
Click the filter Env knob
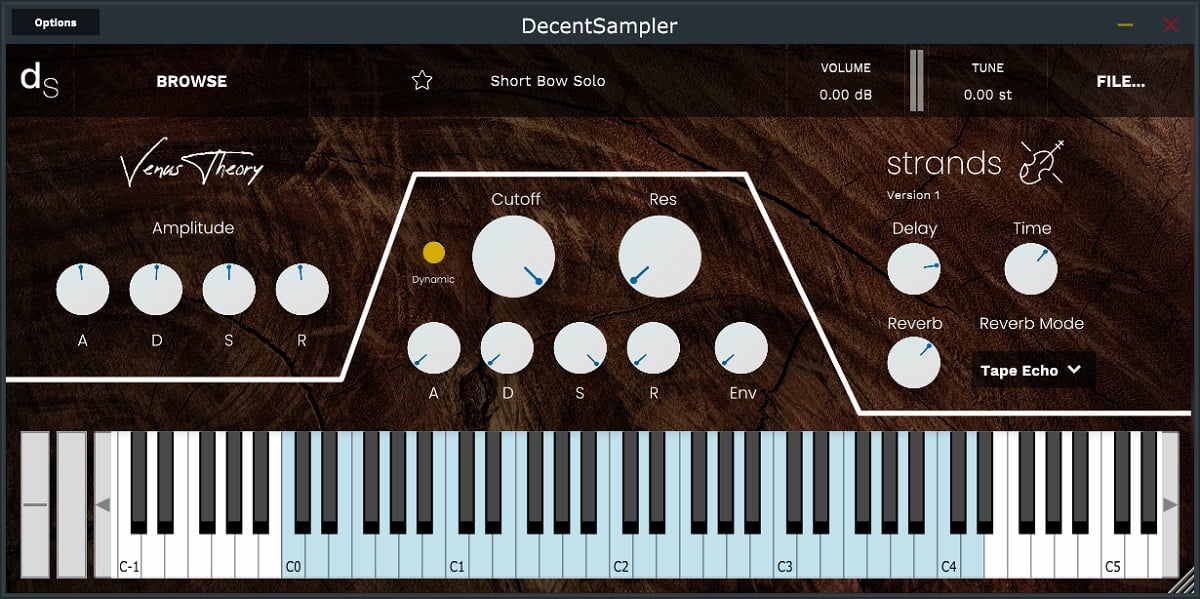[x=741, y=348]
